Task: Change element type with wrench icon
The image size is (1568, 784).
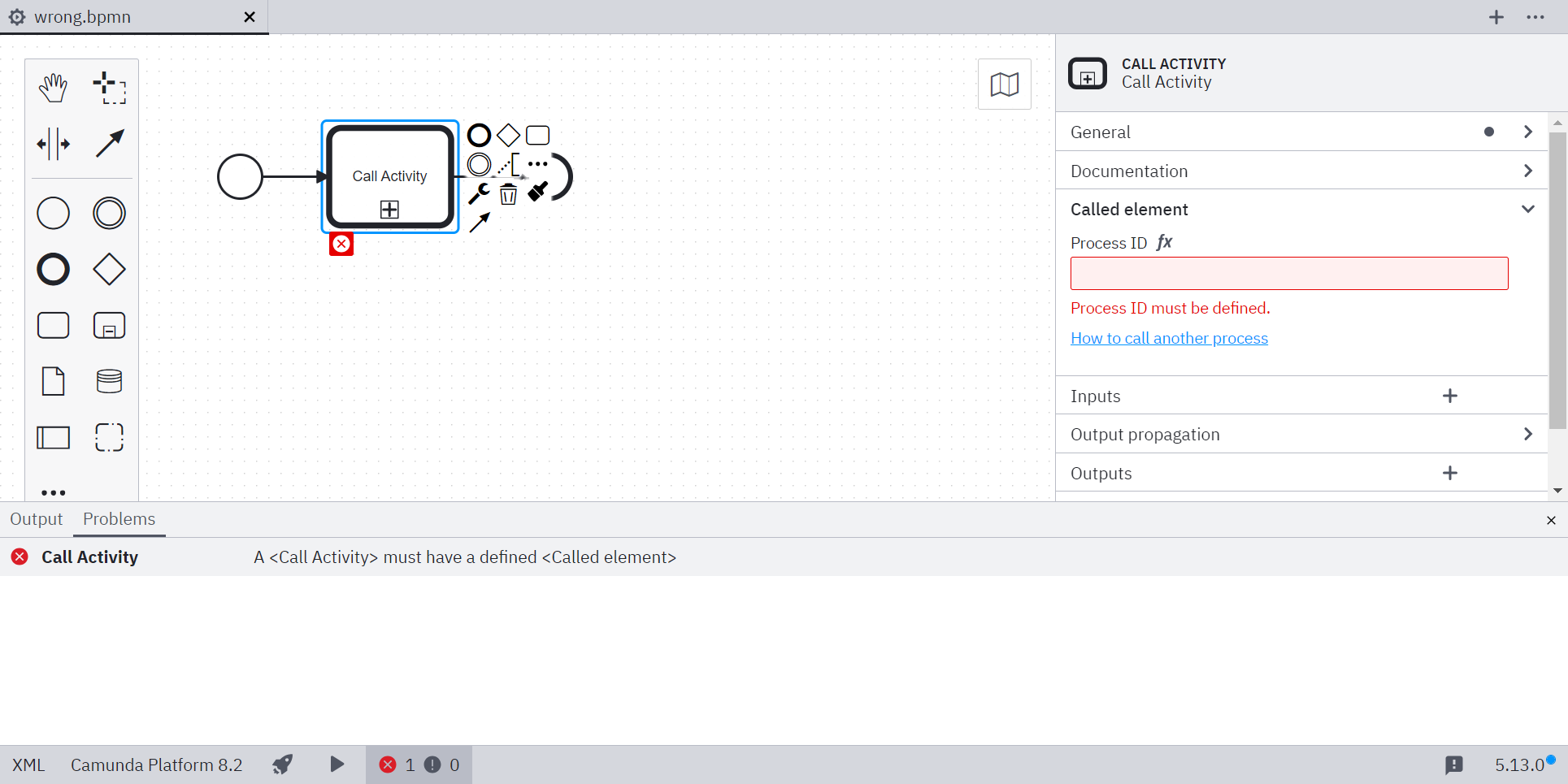Action: pyautogui.click(x=480, y=193)
